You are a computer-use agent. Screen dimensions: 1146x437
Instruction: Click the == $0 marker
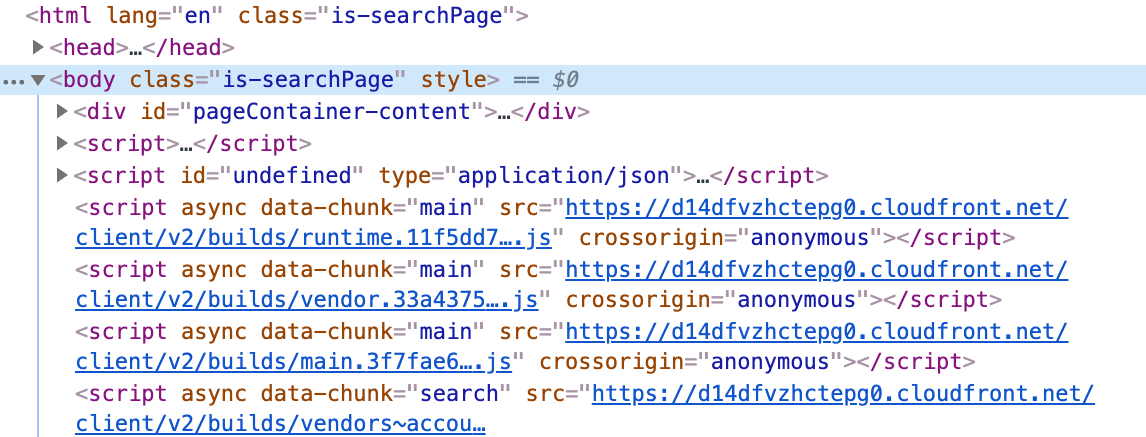point(546,80)
